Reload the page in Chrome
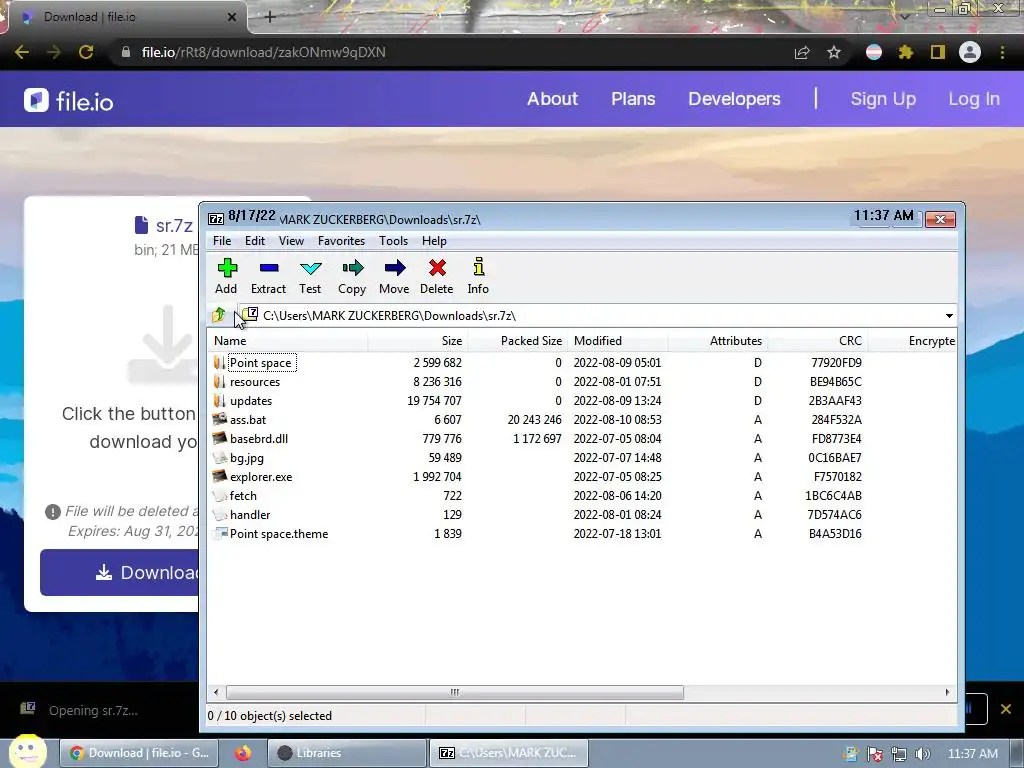Image resolution: width=1024 pixels, height=768 pixels. pos(86,52)
